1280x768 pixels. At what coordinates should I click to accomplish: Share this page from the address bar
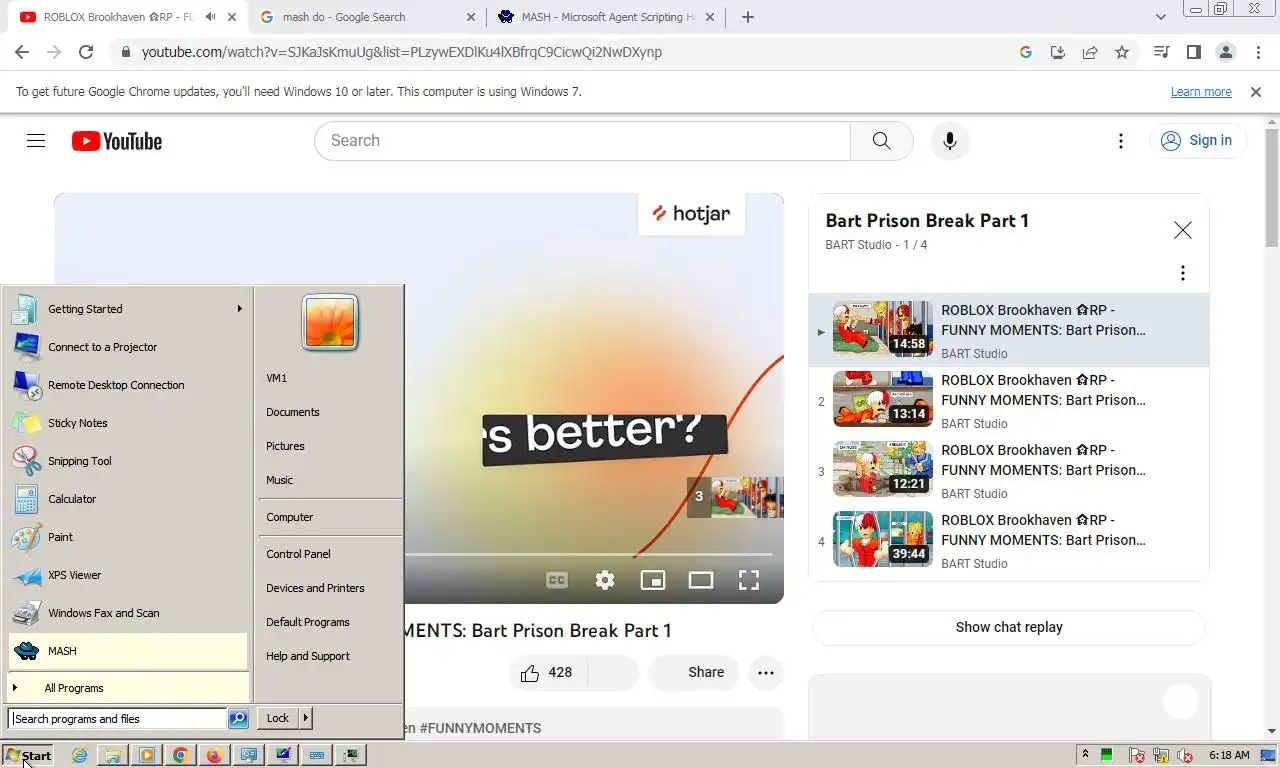point(1090,52)
